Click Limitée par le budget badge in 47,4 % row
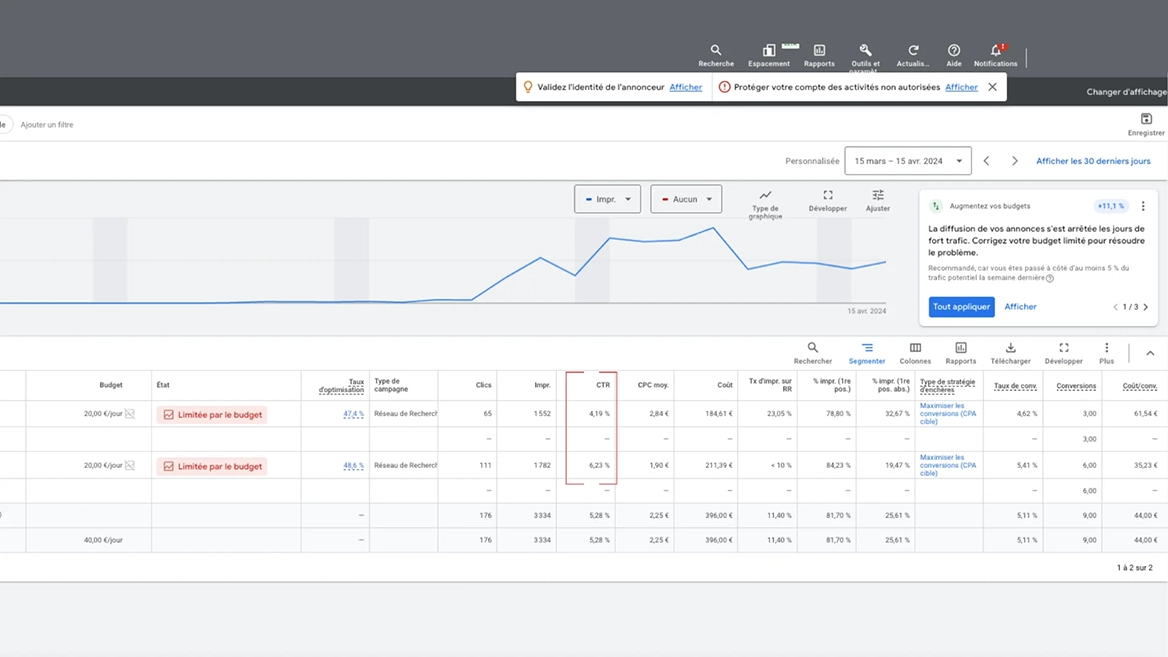The height and width of the screenshot is (657, 1168). pos(212,414)
